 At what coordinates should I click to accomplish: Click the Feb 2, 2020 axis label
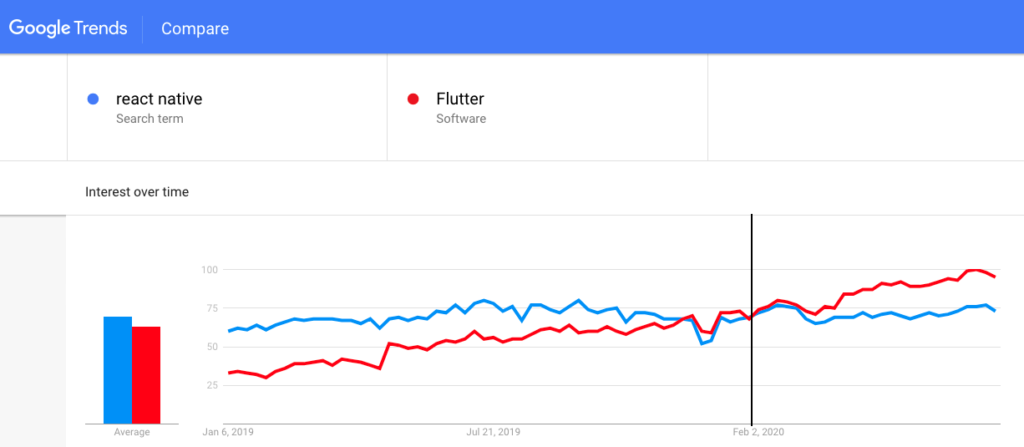point(758,433)
